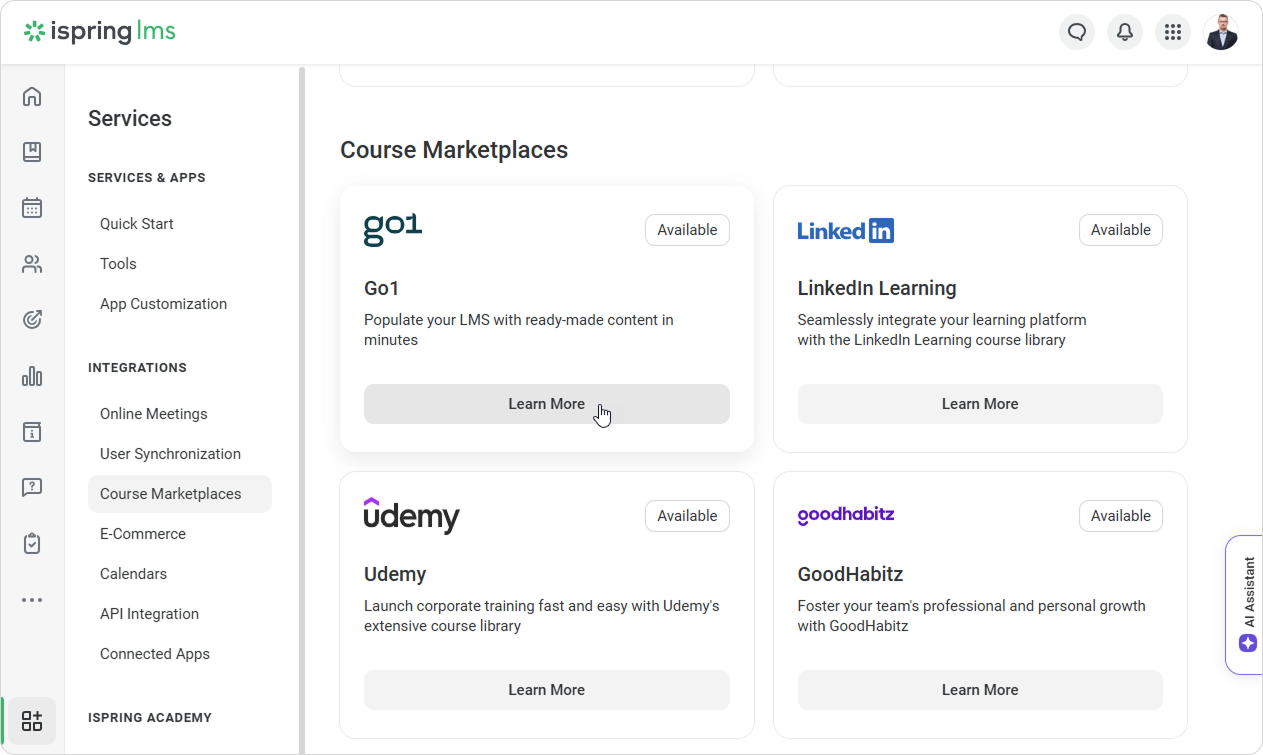
Task: Click the chat messages icon in header
Action: [1077, 32]
